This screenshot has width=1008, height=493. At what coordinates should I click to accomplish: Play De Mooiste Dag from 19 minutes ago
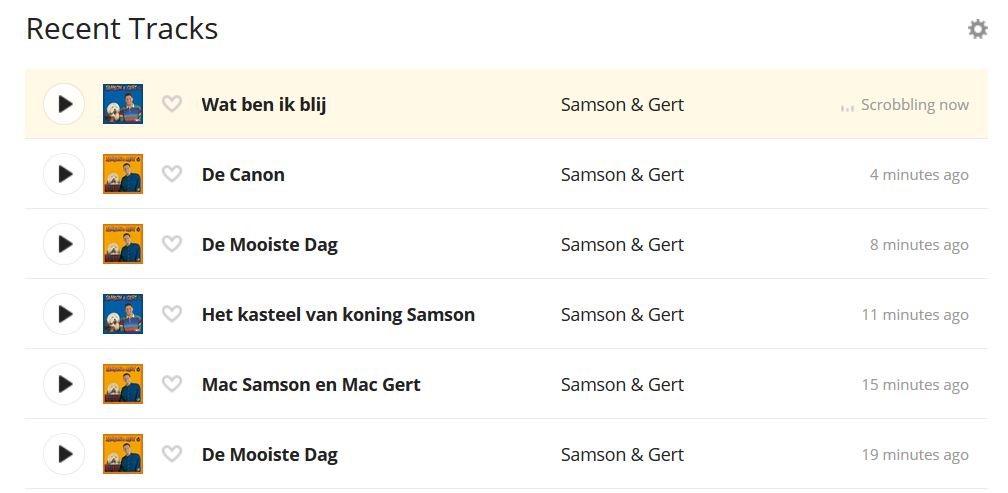click(65, 454)
